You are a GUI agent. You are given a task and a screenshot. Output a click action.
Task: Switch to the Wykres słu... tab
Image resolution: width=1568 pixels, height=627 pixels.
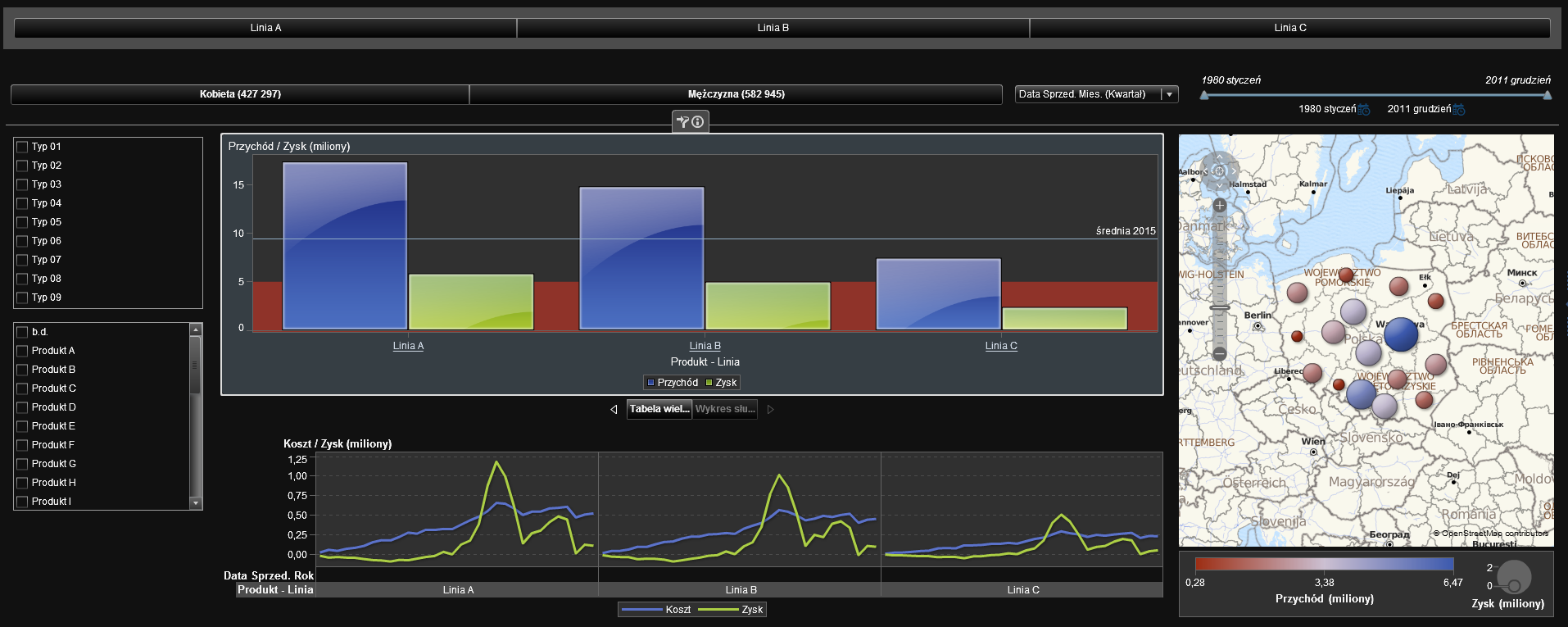(x=725, y=409)
